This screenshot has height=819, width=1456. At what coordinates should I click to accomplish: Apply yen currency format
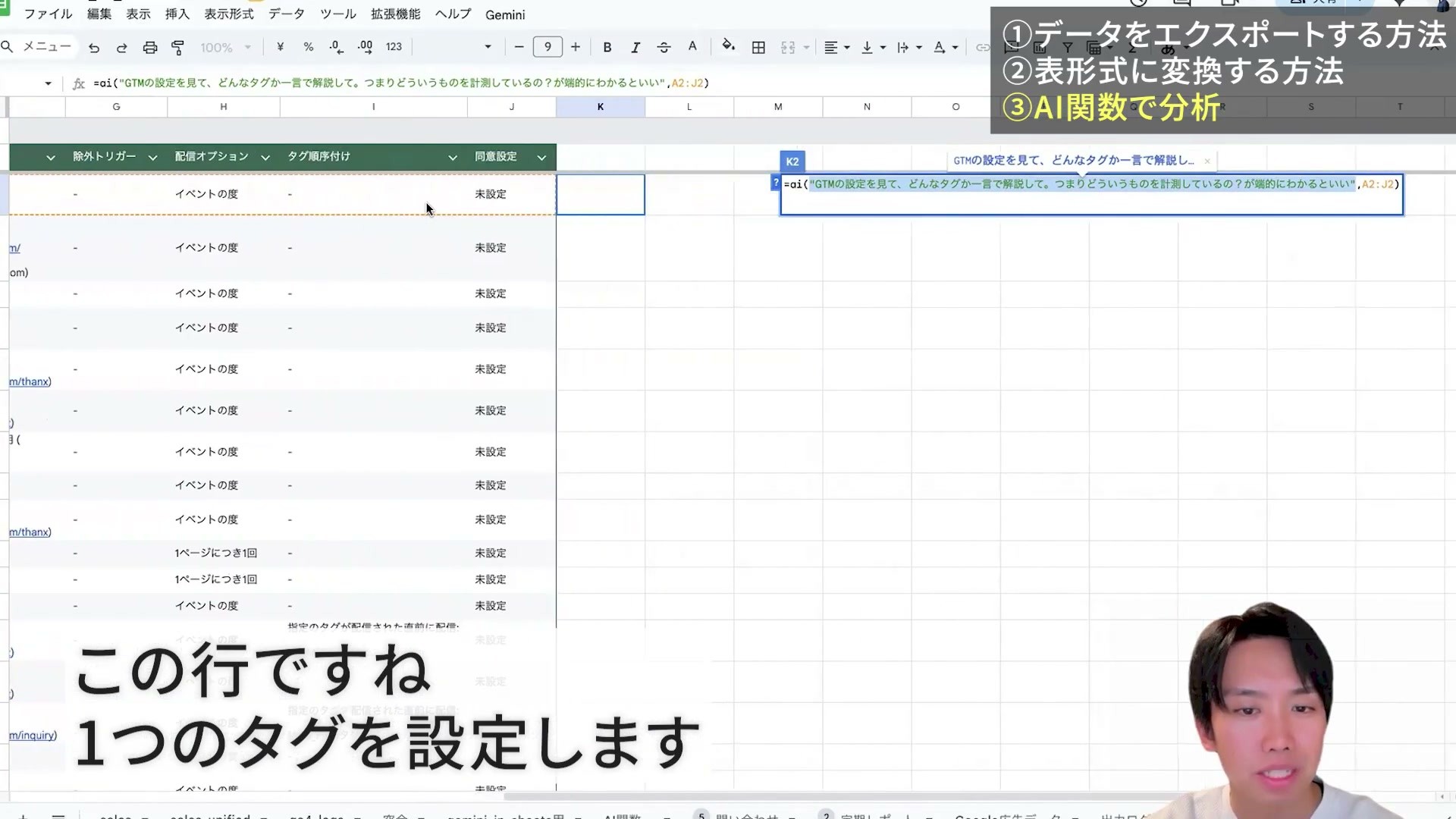coord(281,47)
